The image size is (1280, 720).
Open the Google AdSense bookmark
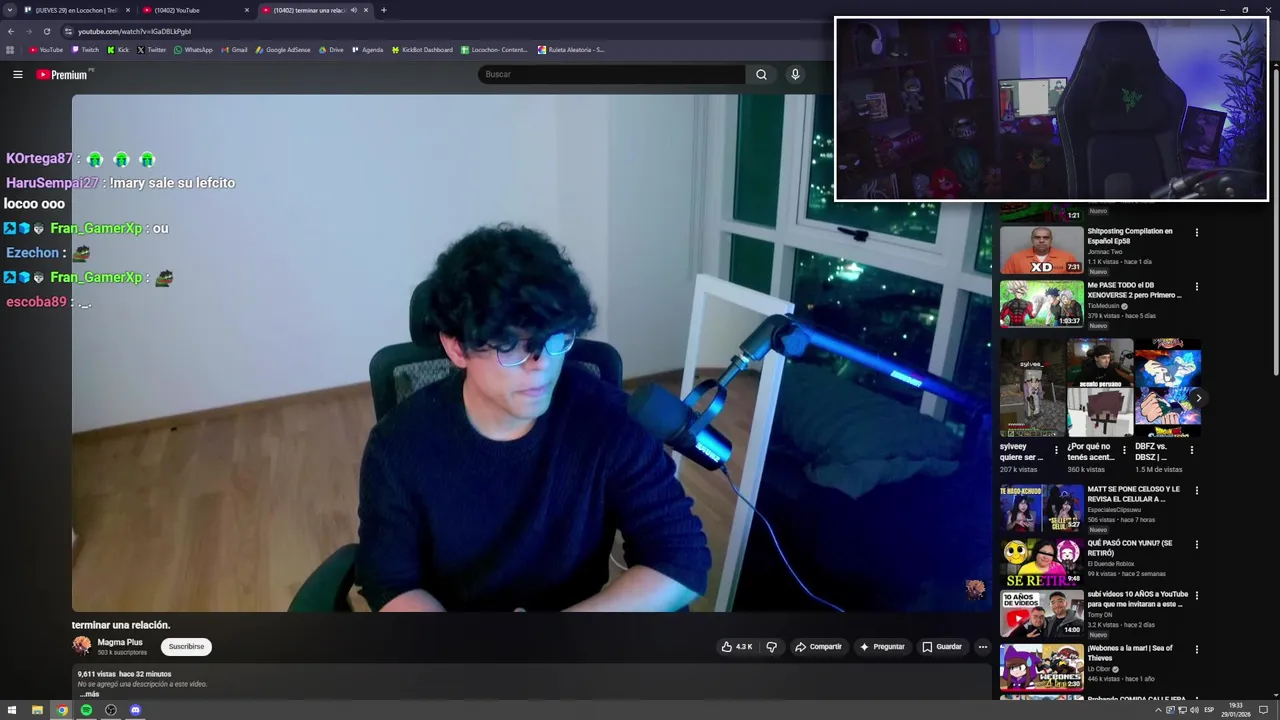[x=283, y=50]
